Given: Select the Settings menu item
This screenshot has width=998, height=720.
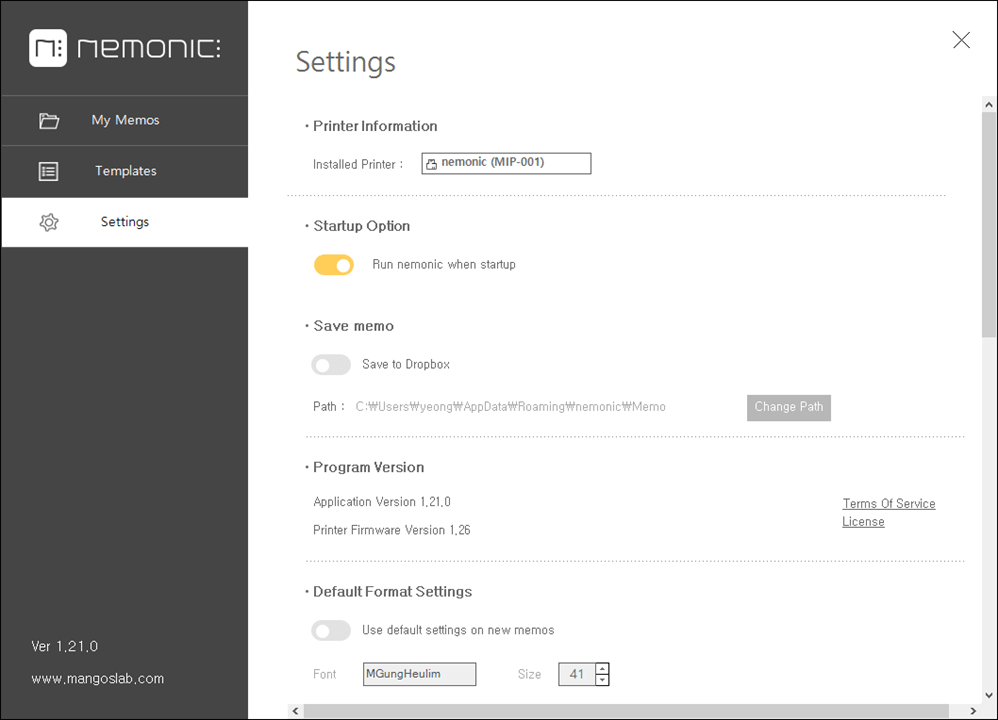Looking at the screenshot, I should pyautogui.click(x=125, y=222).
